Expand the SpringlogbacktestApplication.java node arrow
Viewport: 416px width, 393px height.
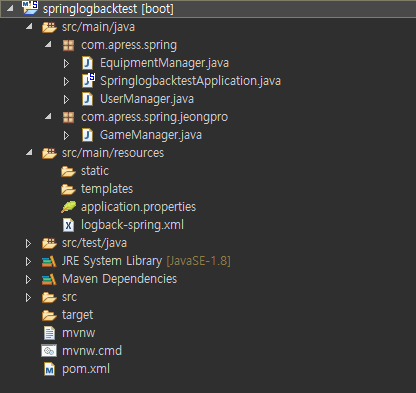point(66,81)
